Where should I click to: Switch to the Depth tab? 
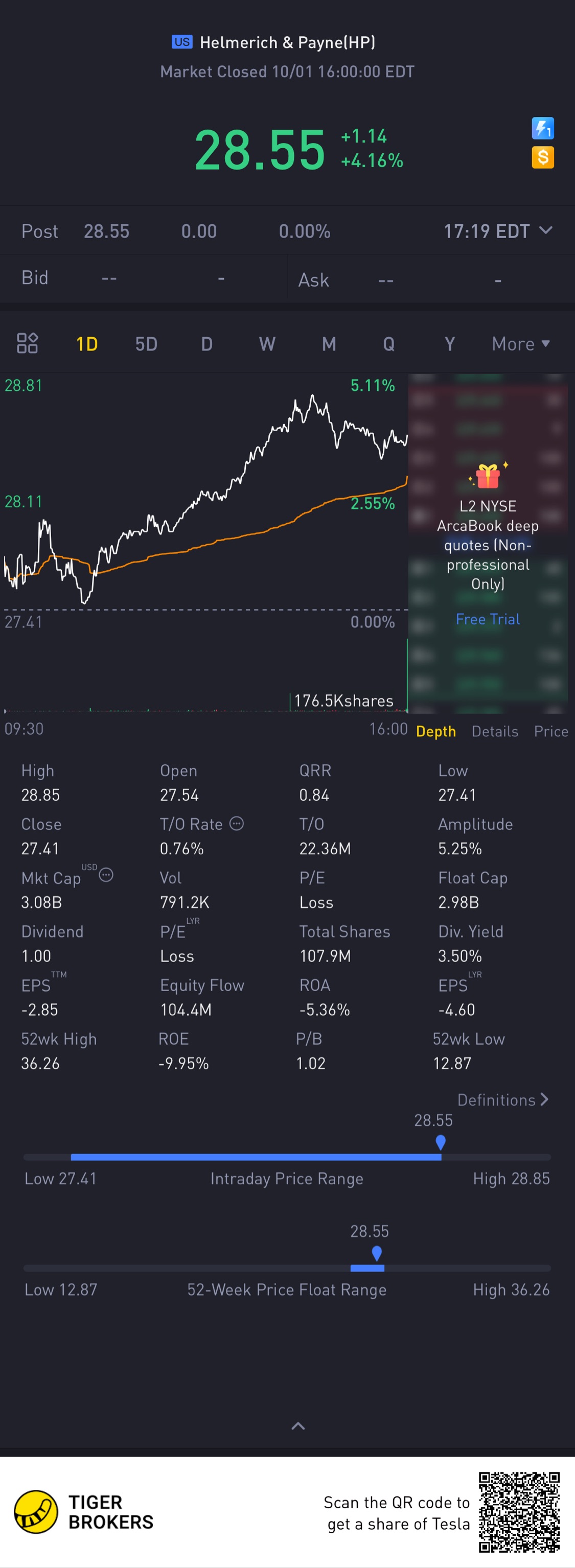(435, 731)
